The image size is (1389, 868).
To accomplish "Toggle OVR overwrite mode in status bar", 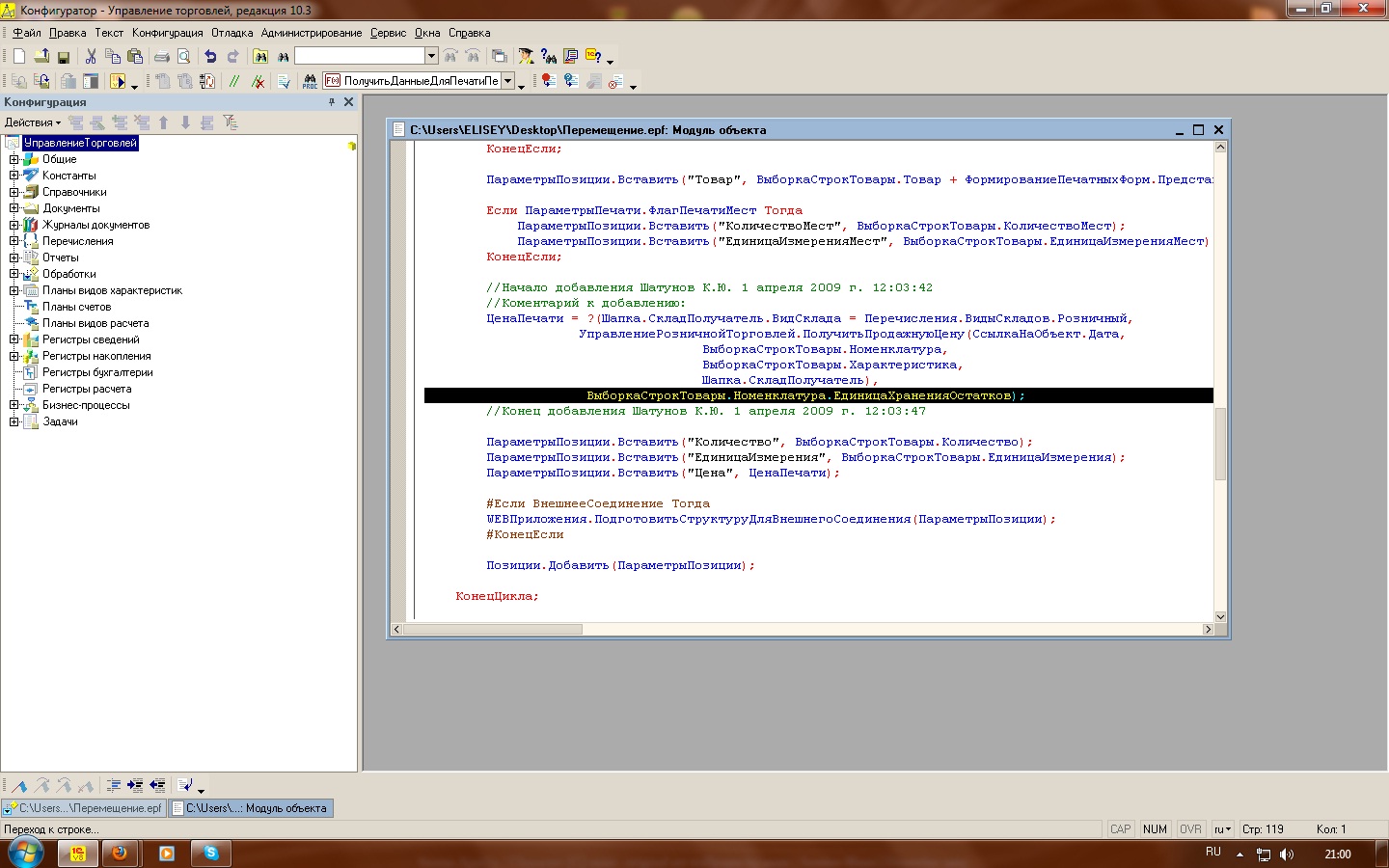I will (1190, 829).
